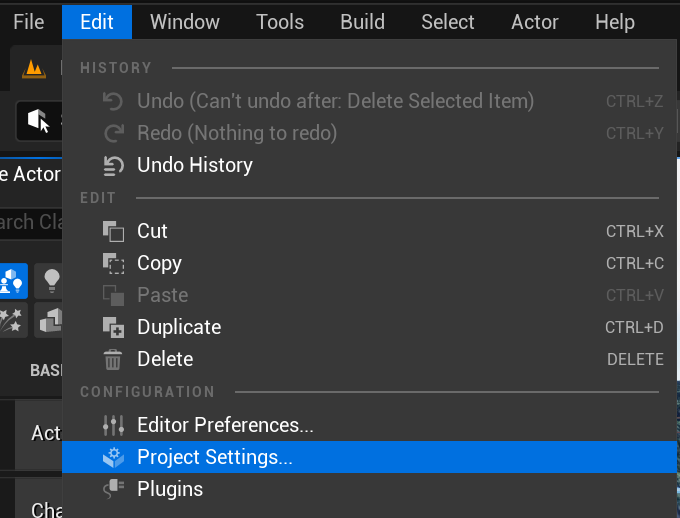Click the Editor Preferences sliders icon

114,425
